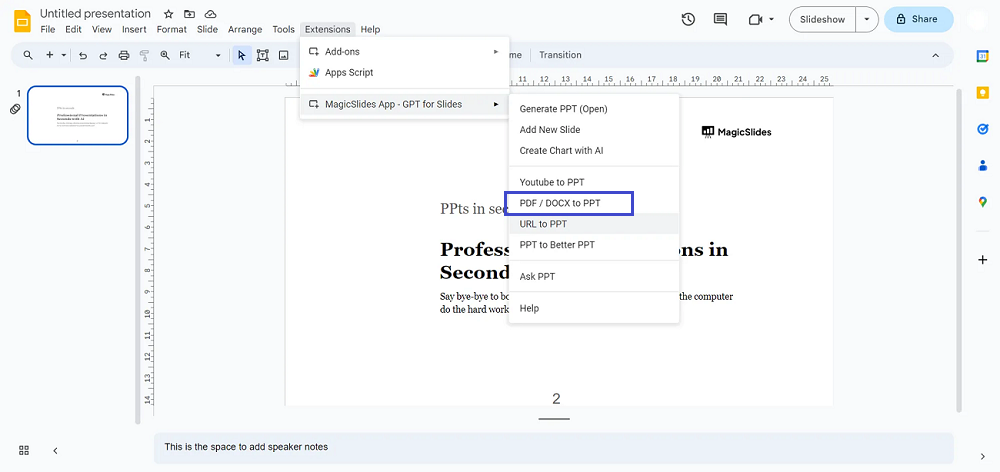Choose PPT to Better PPT

tap(594, 245)
